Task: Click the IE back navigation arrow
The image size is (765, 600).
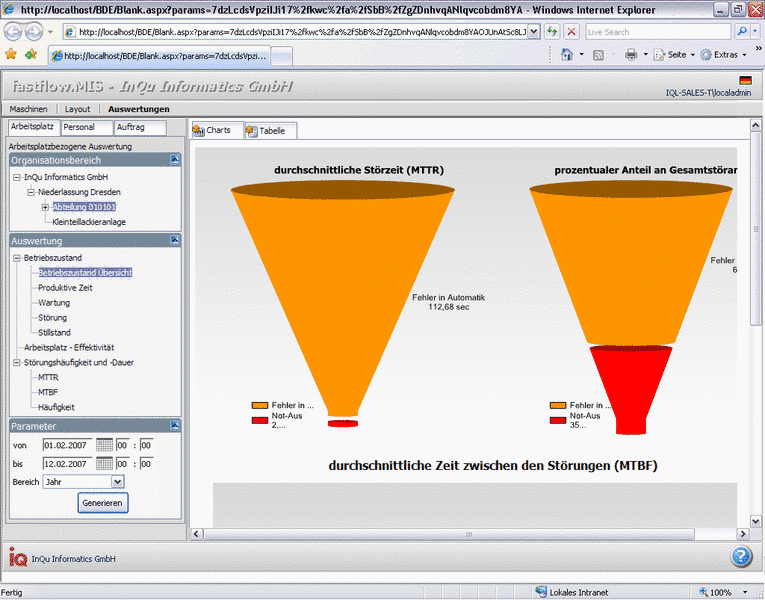Action: [13, 32]
